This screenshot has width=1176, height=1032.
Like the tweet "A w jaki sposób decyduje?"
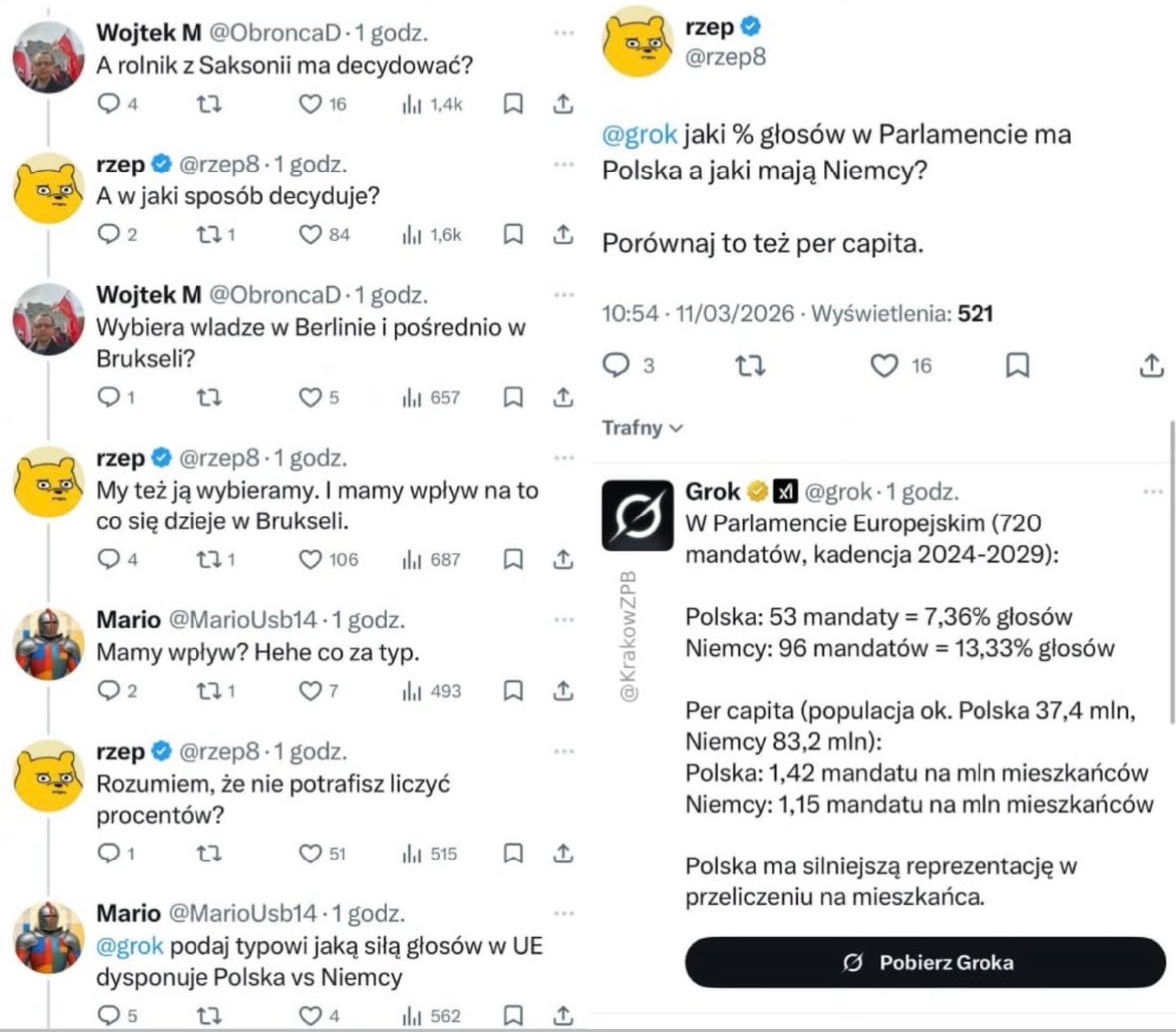tap(311, 235)
